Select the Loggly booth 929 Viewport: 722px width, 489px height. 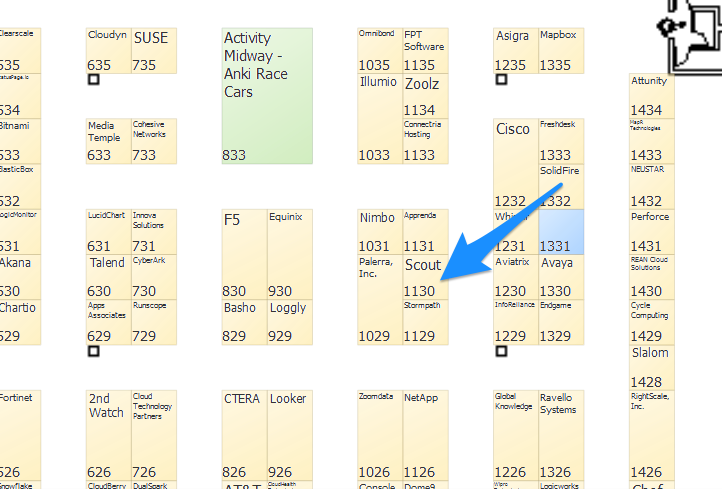pos(290,322)
